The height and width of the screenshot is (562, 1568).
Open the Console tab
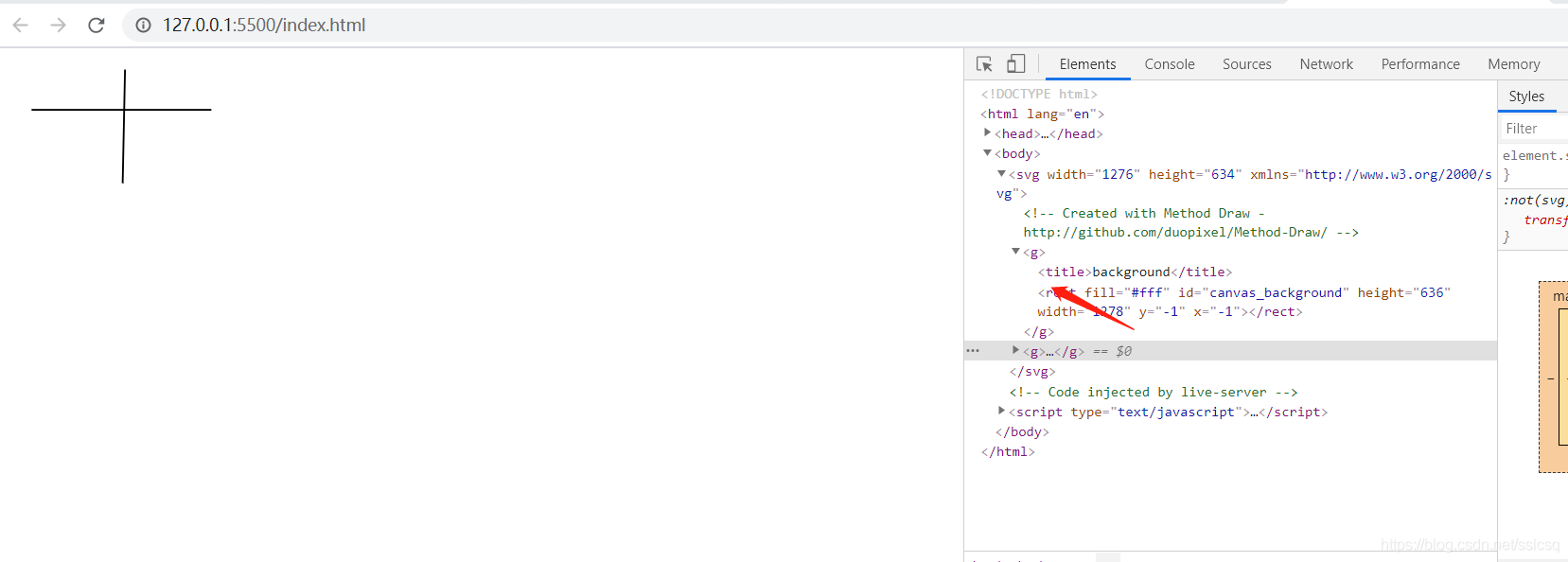(x=1170, y=64)
